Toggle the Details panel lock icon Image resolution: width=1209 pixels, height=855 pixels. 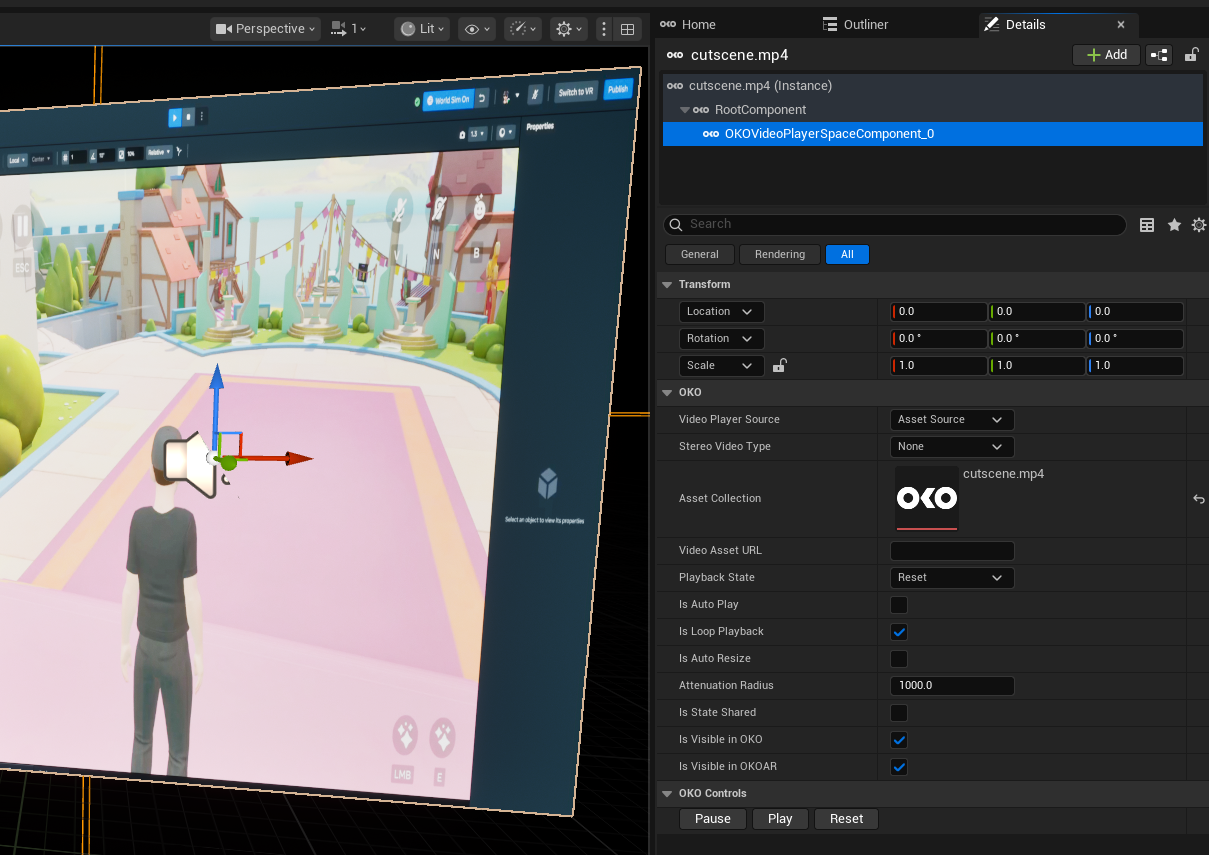[1192, 55]
